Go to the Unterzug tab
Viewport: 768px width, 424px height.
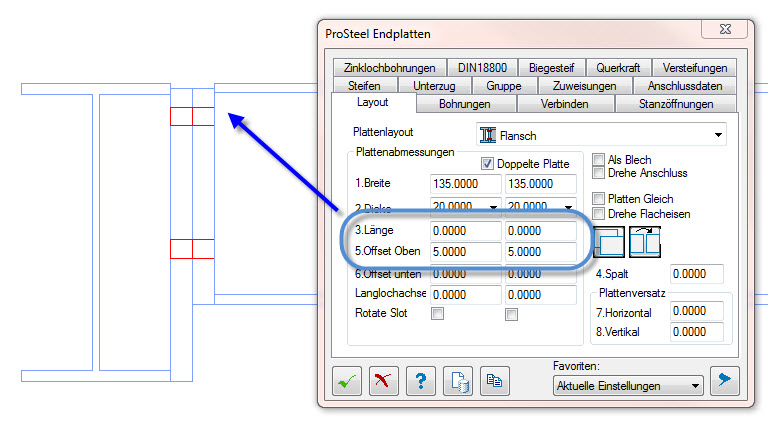434,86
